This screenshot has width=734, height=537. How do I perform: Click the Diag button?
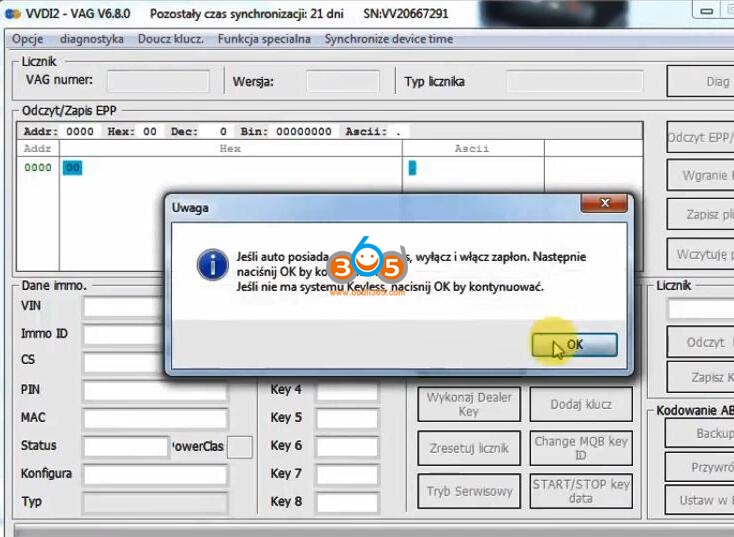(x=700, y=81)
